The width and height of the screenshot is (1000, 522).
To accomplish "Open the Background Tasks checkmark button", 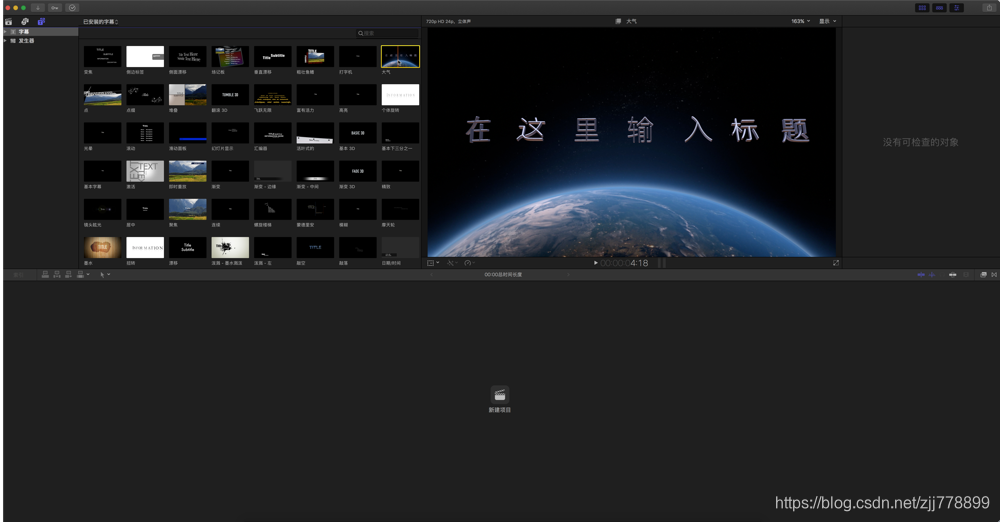I will (72, 8).
